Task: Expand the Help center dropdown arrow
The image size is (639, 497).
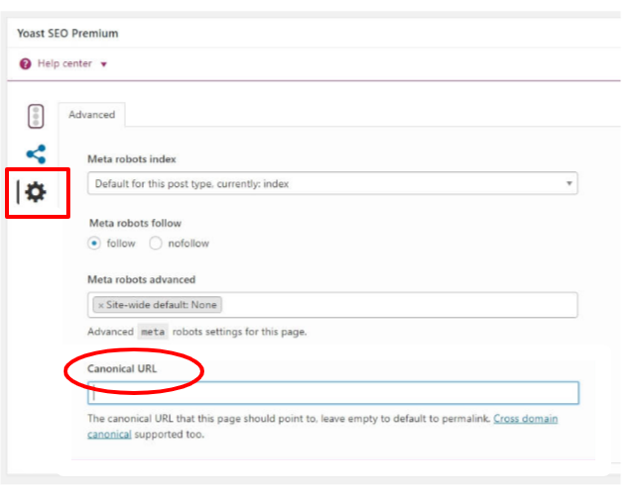Action: click(x=104, y=65)
